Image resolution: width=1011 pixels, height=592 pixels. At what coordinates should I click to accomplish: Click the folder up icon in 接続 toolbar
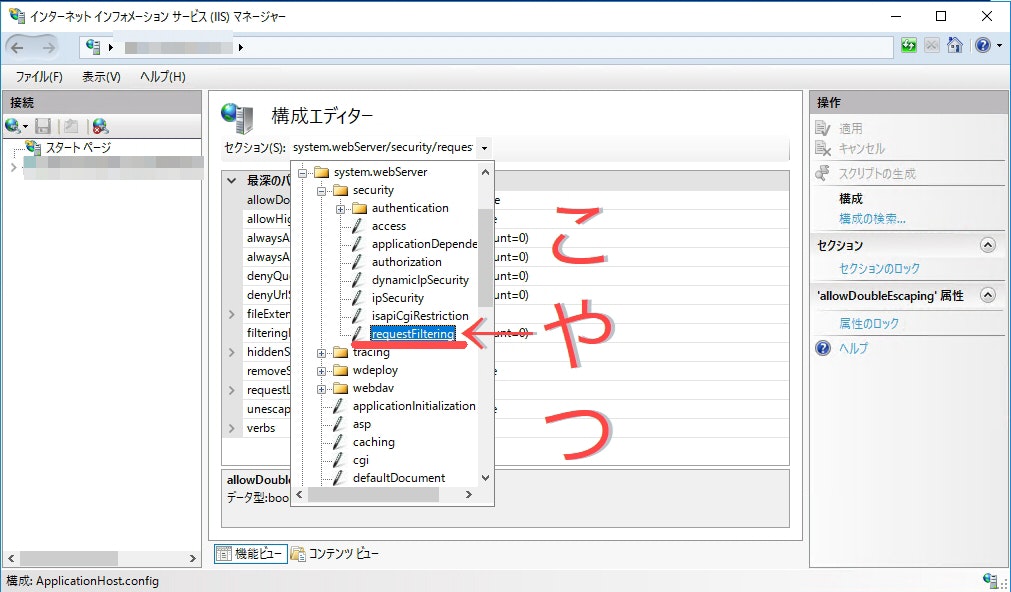point(71,126)
